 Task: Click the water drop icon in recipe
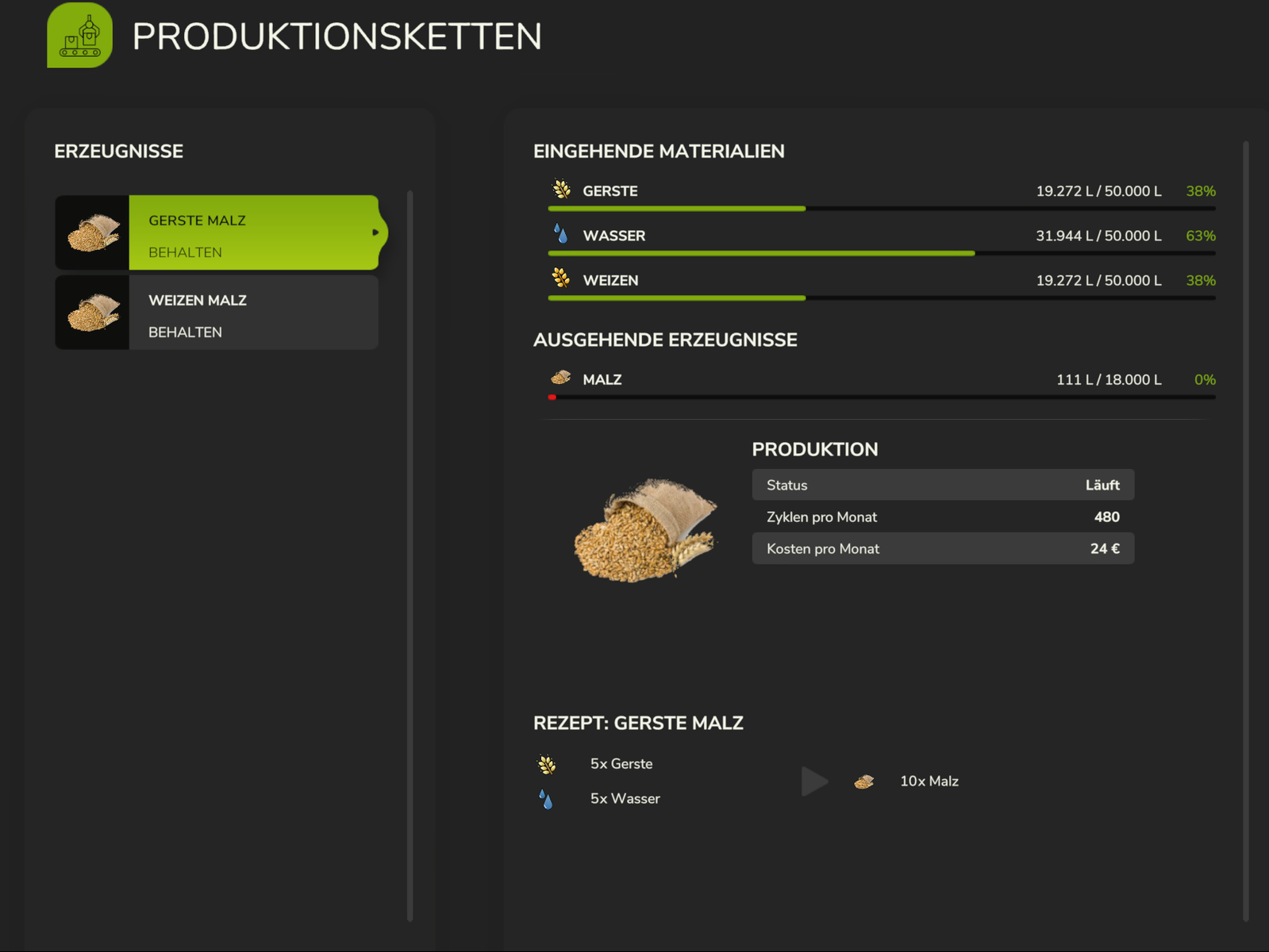pos(546,799)
